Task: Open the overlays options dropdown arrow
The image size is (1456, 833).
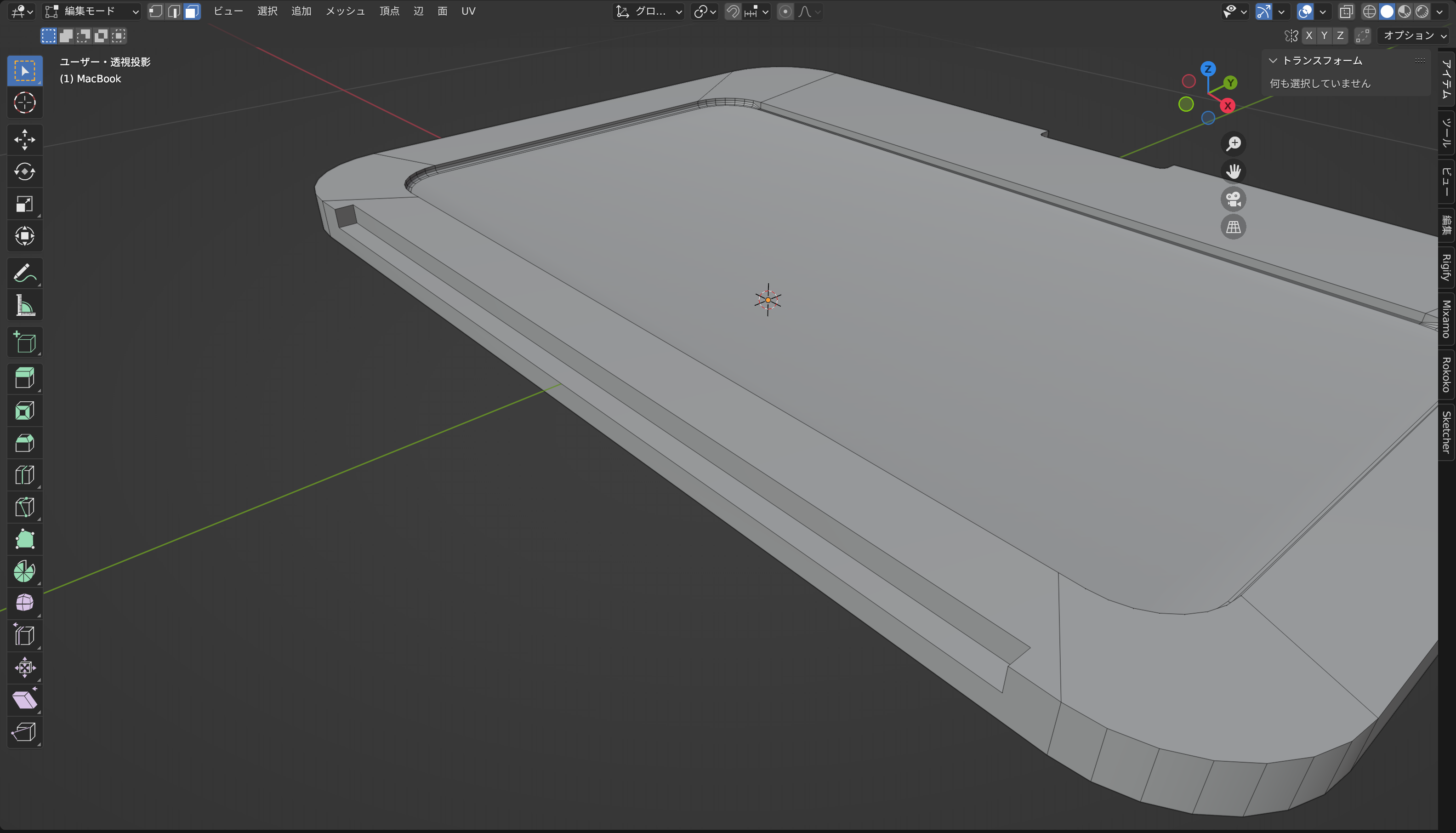Action: coord(1323,11)
